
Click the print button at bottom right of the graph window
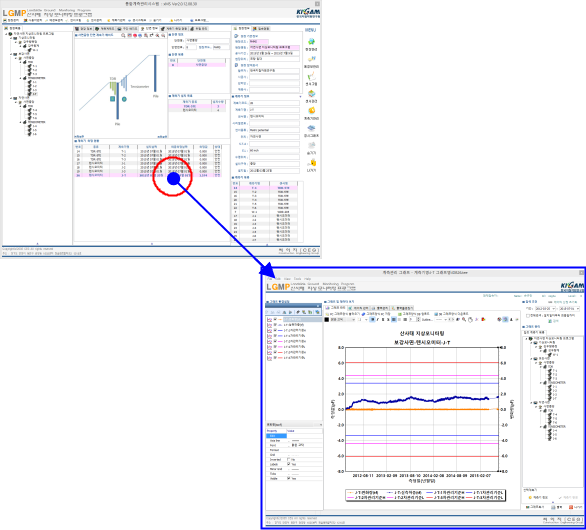(x=556, y=507)
